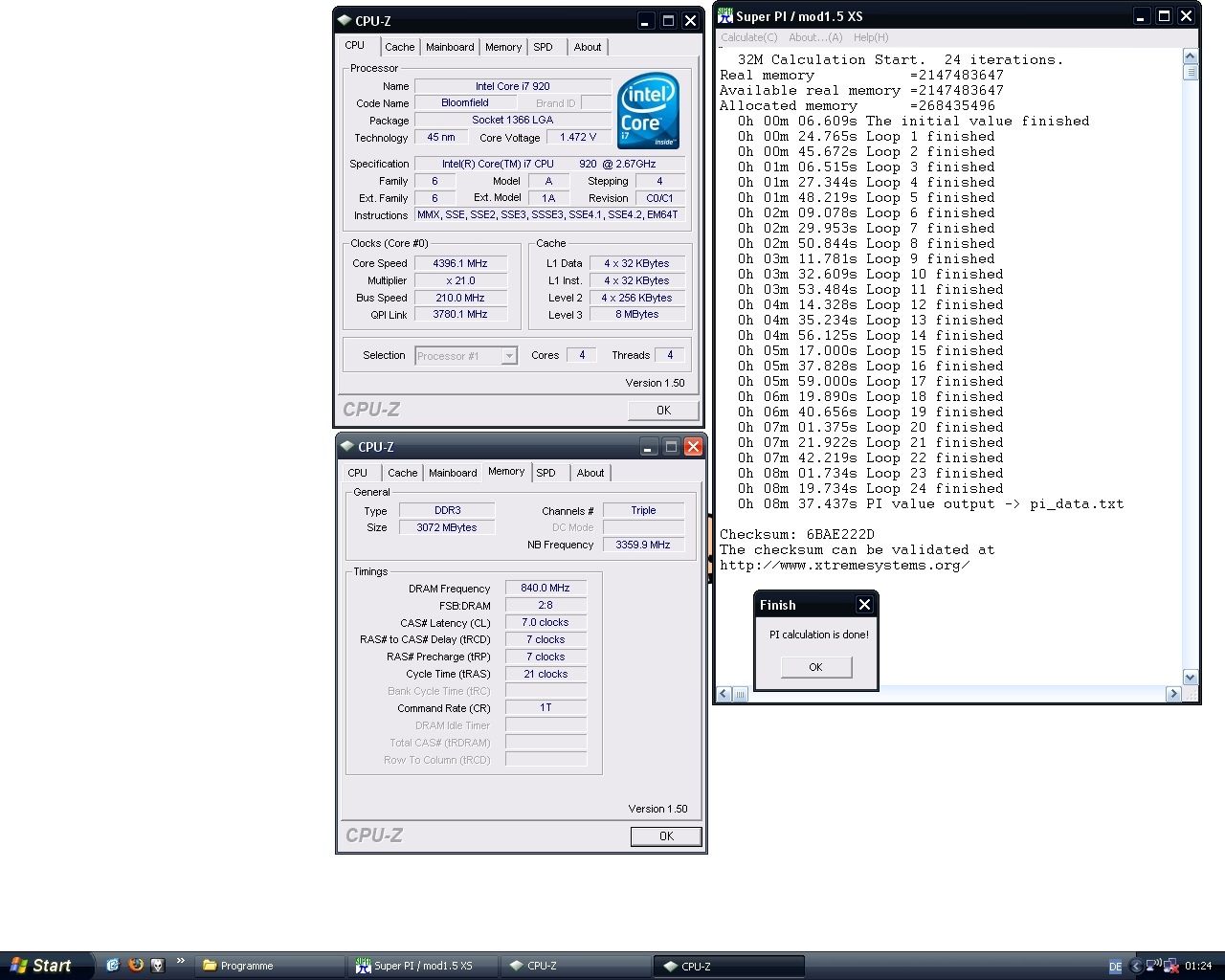Confirm OK on PI calculation done dialog

(x=815, y=667)
